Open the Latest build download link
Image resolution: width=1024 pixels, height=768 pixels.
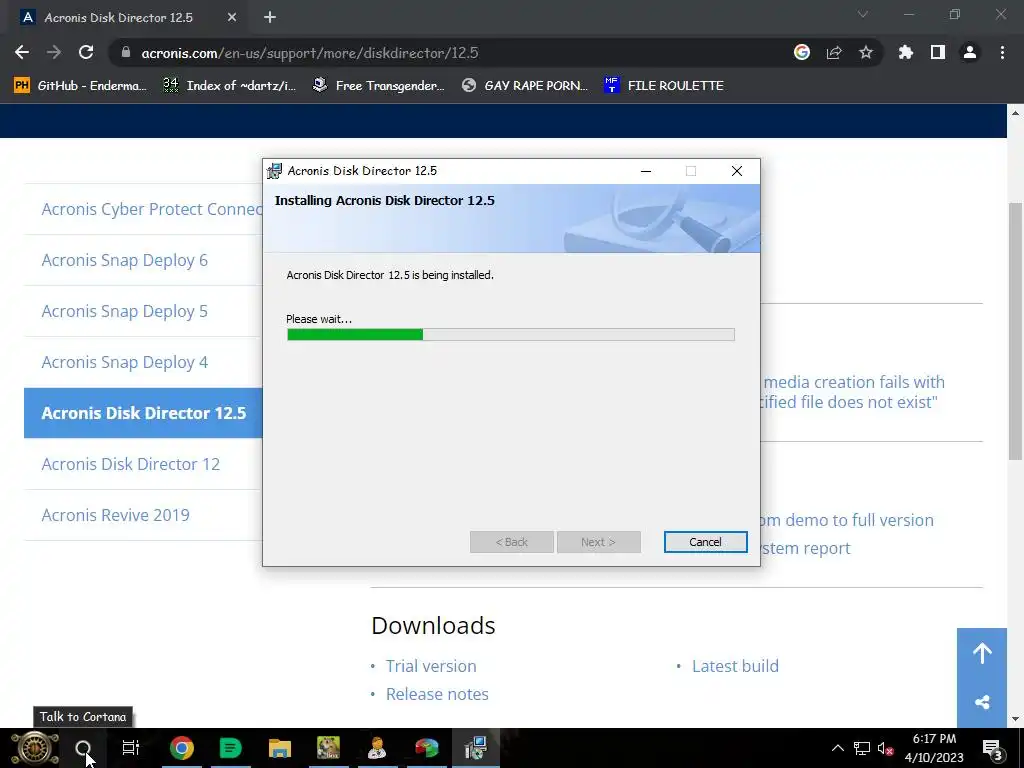(x=735, y=666)
